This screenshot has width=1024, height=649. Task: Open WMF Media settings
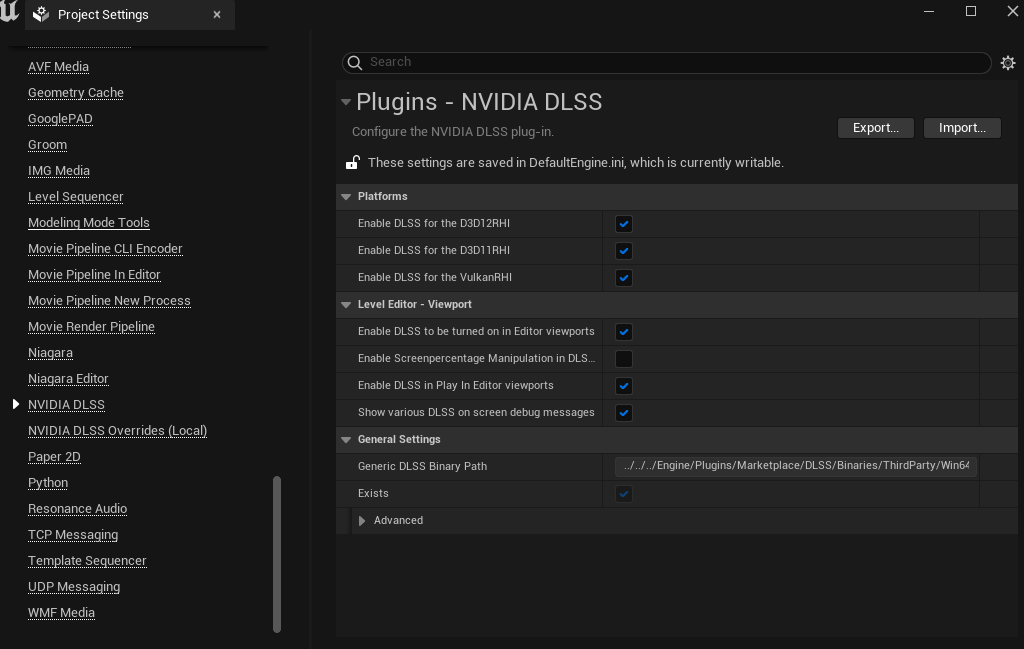point(61,613)
